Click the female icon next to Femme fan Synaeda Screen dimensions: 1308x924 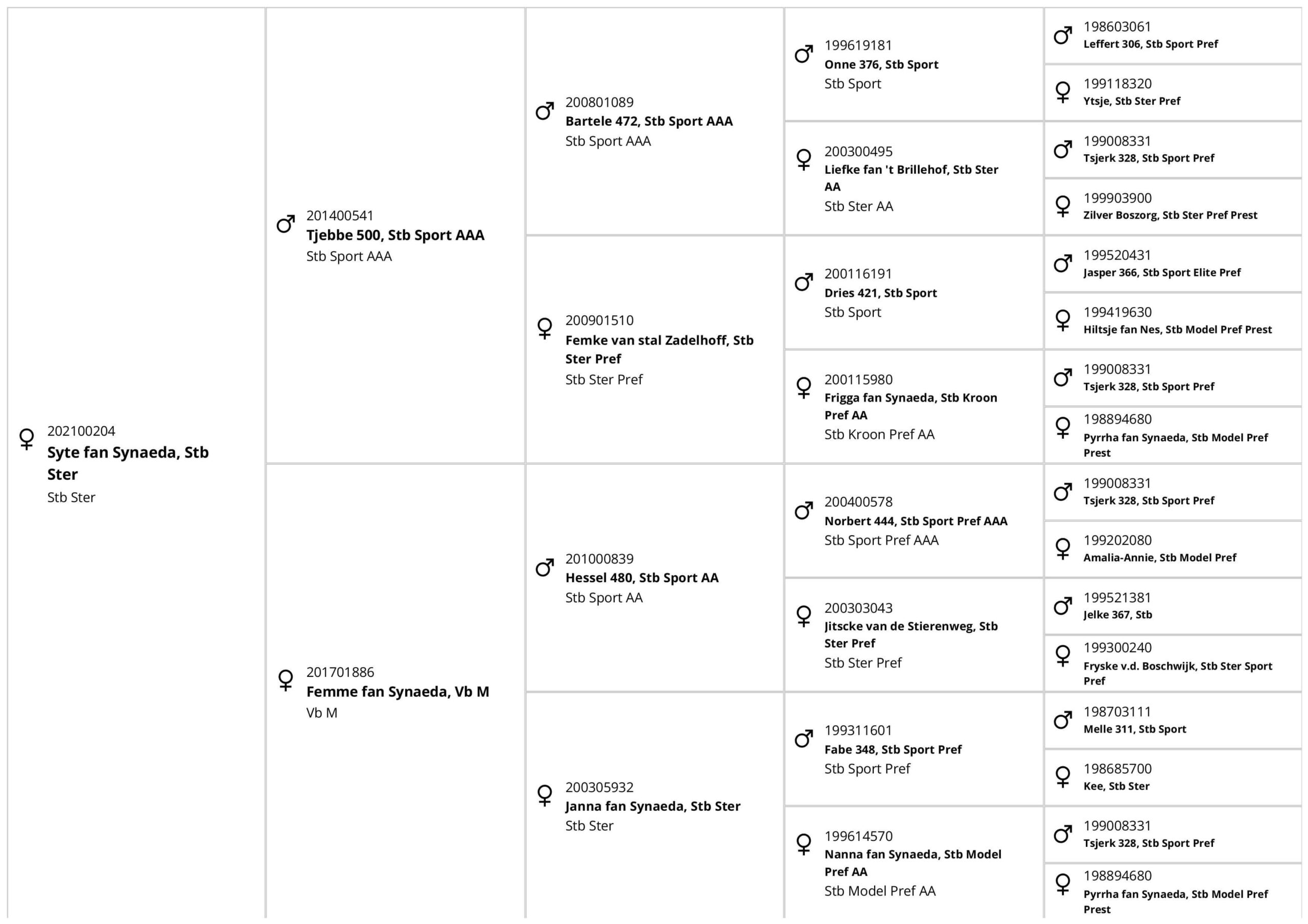[286, 680]
